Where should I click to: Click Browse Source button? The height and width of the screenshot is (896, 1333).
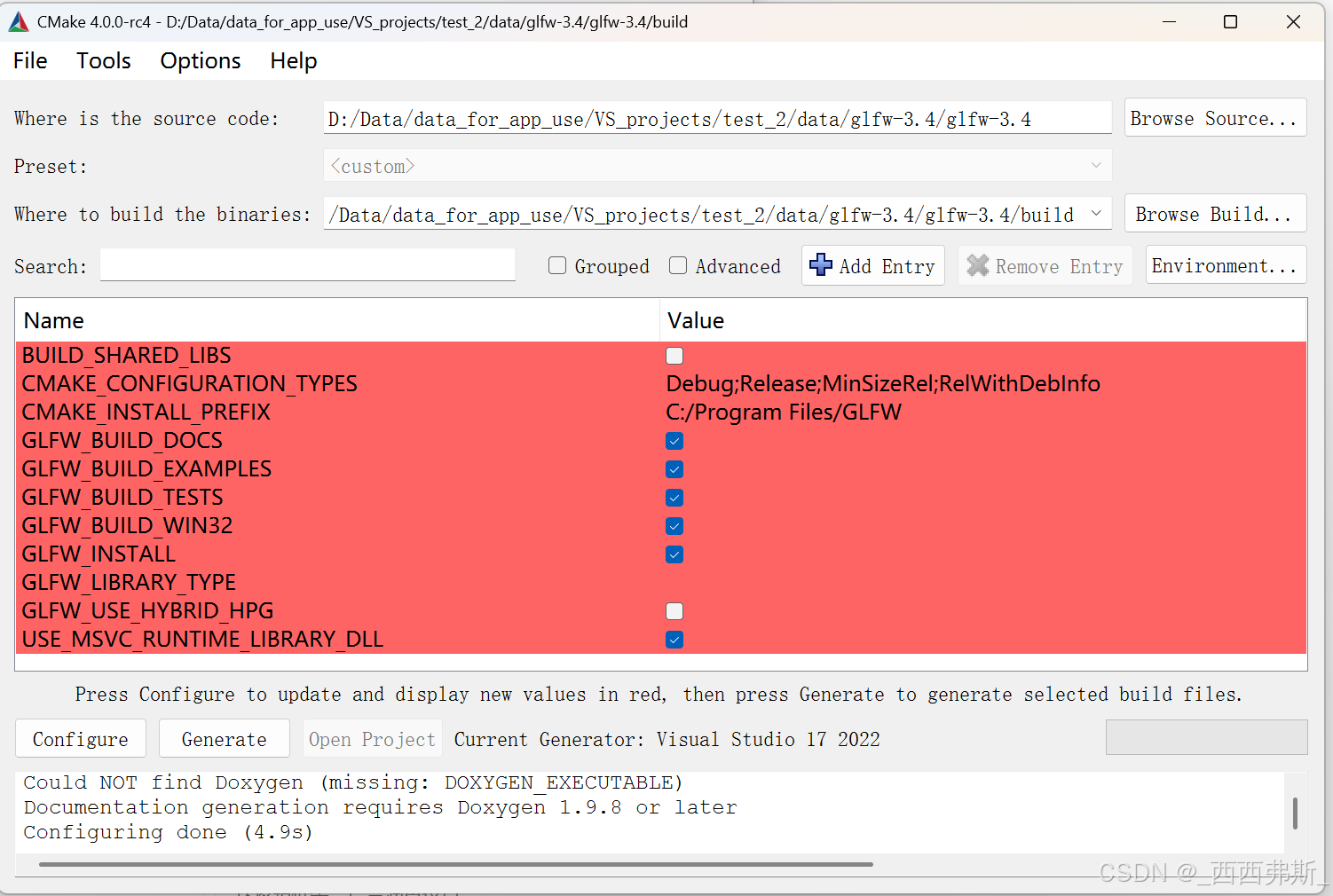1214,118
